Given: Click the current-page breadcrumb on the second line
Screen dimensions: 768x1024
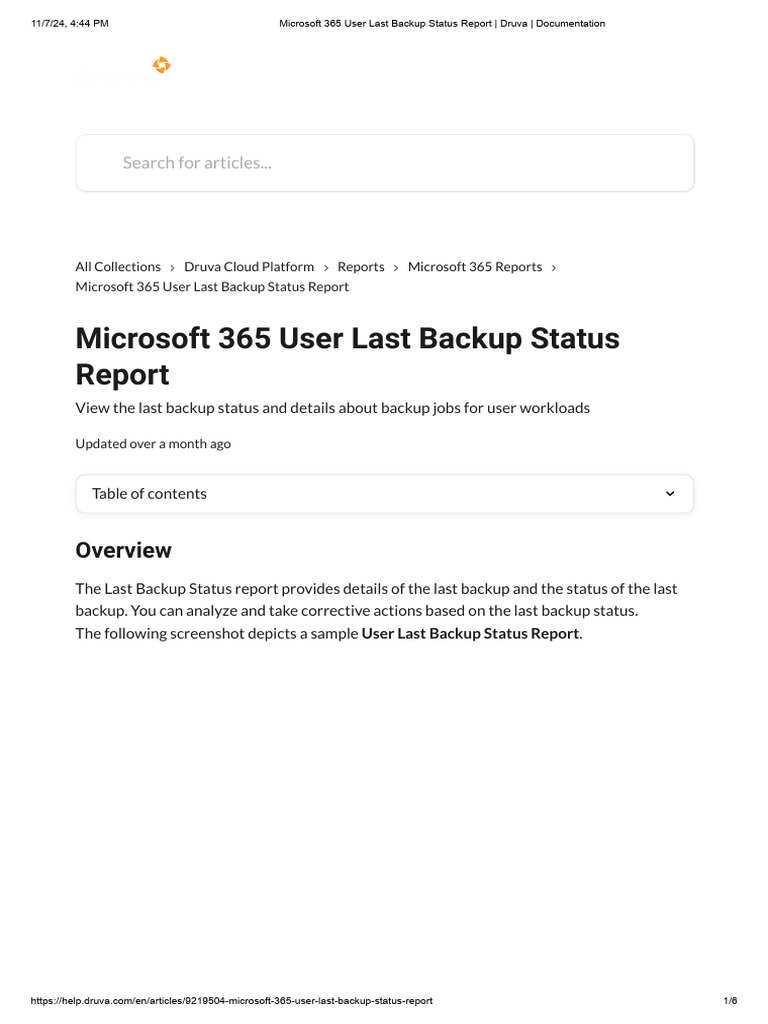Looking at the screenshot, I should click(x=212, y=287).
